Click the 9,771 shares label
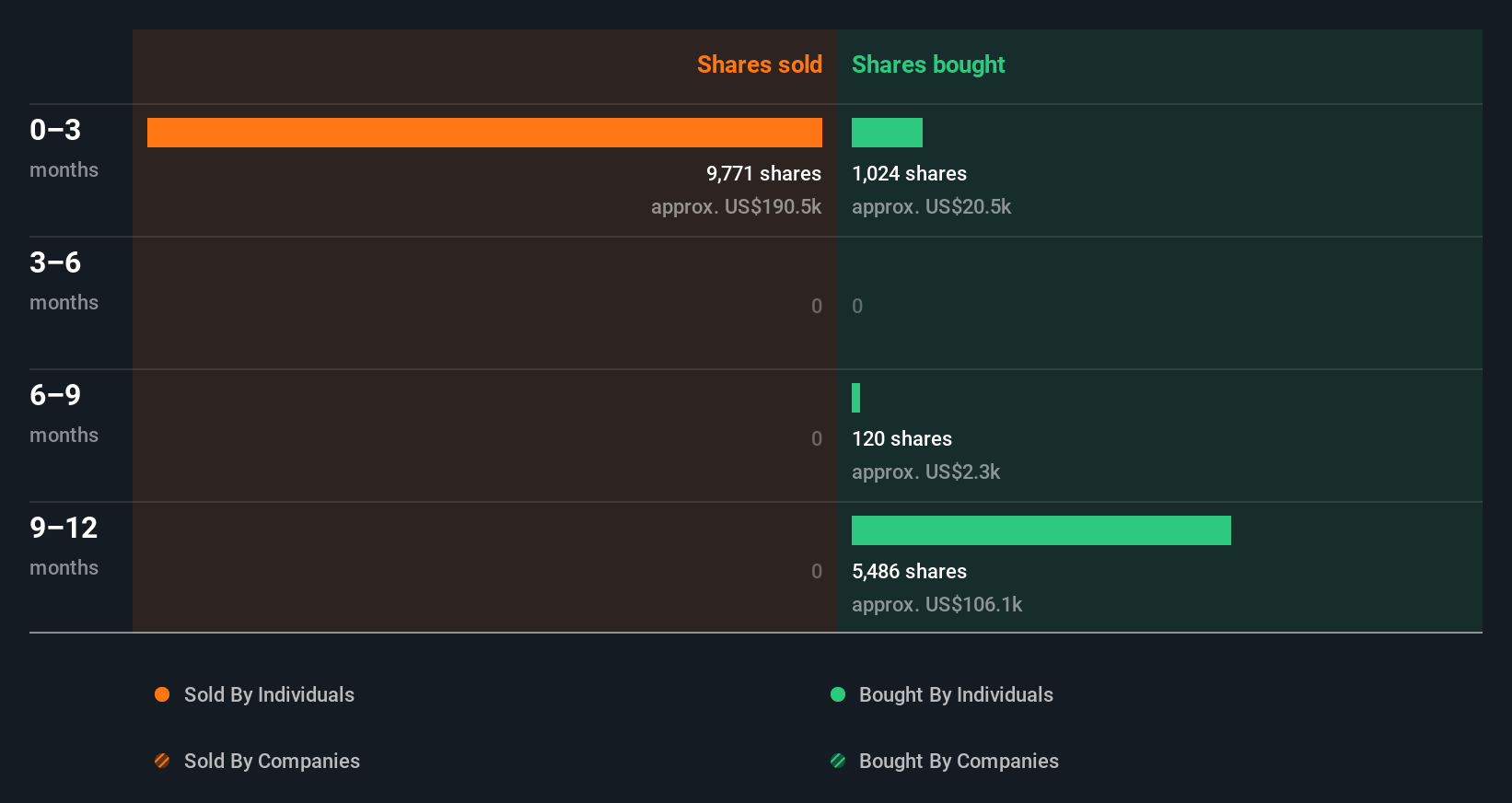 tap(763, 173)
